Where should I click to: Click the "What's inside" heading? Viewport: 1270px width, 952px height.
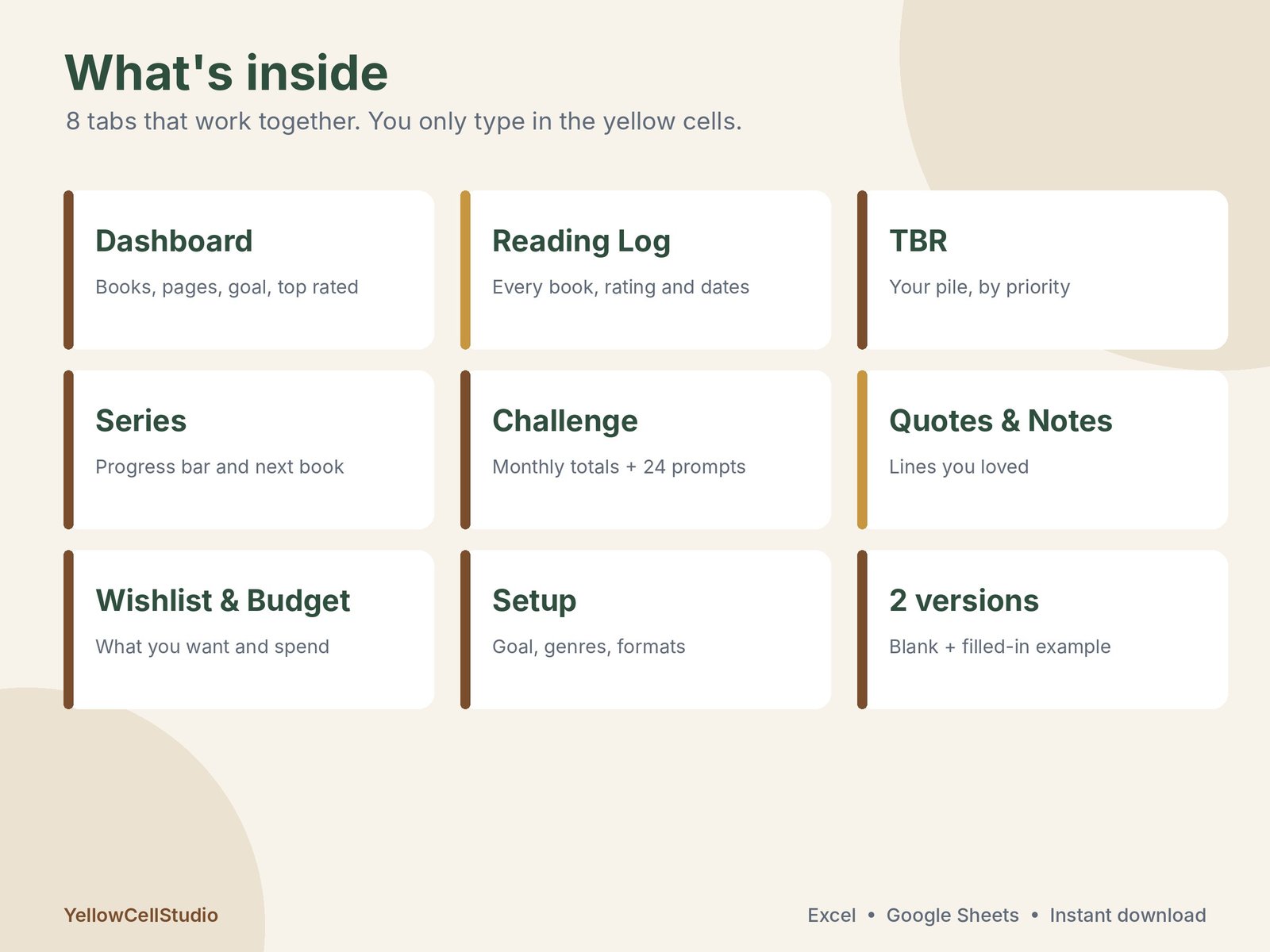226,73
